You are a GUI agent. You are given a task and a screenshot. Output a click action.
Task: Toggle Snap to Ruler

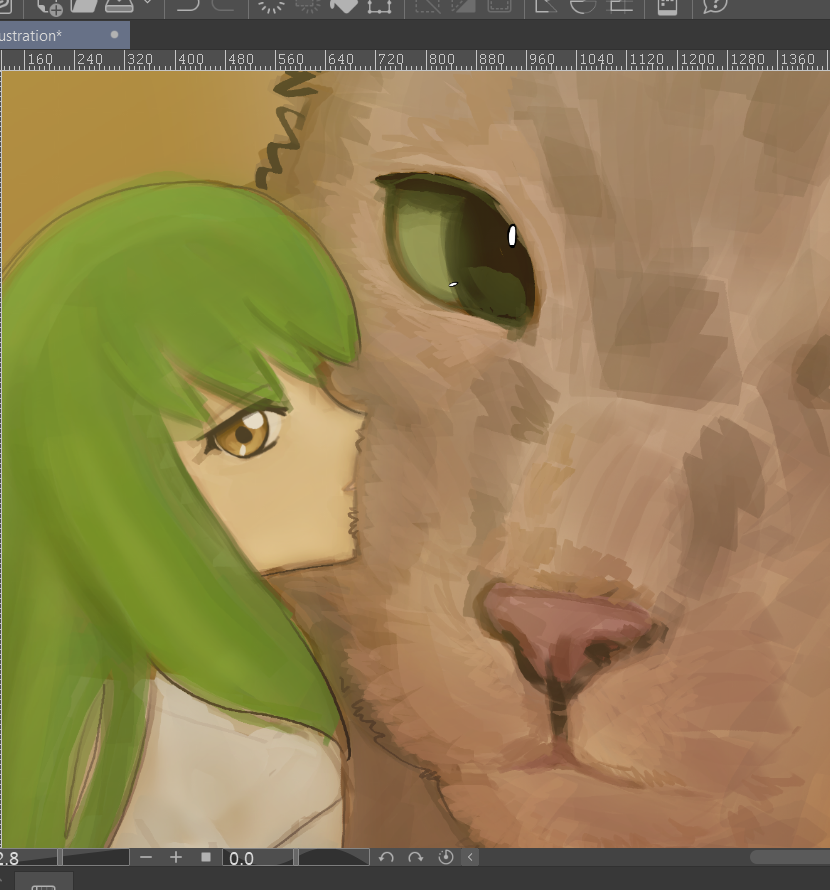click(x=546, y=5)
